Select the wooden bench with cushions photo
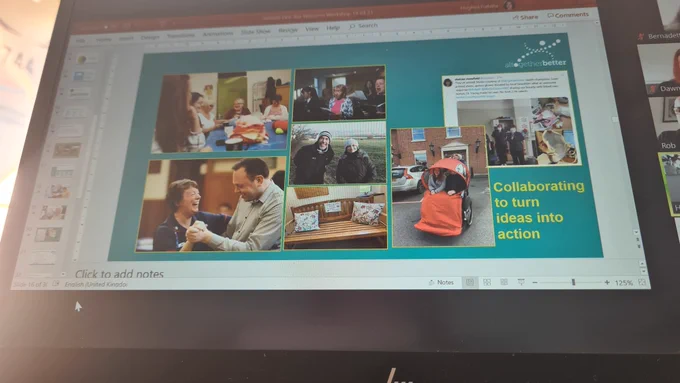The height and width of the screenshot is (383, 680). click(x=336, y=217)
